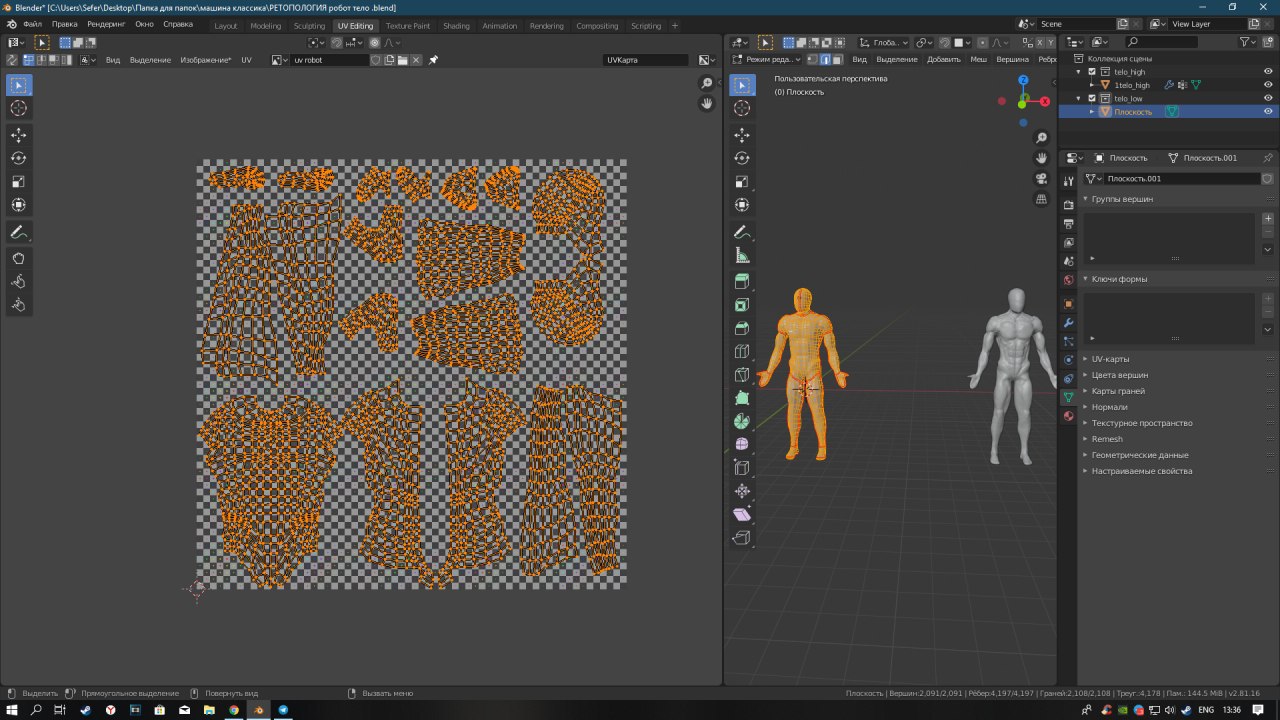Collapse the Группы вершин panel

1178,199
